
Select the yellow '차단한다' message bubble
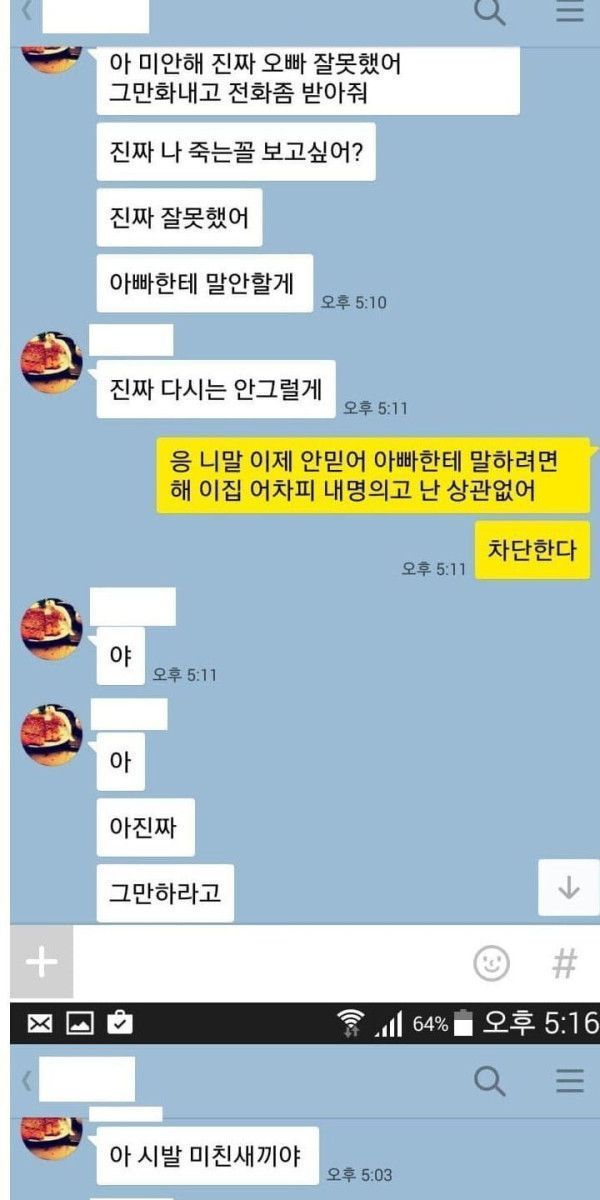click(x=532, y=550)
